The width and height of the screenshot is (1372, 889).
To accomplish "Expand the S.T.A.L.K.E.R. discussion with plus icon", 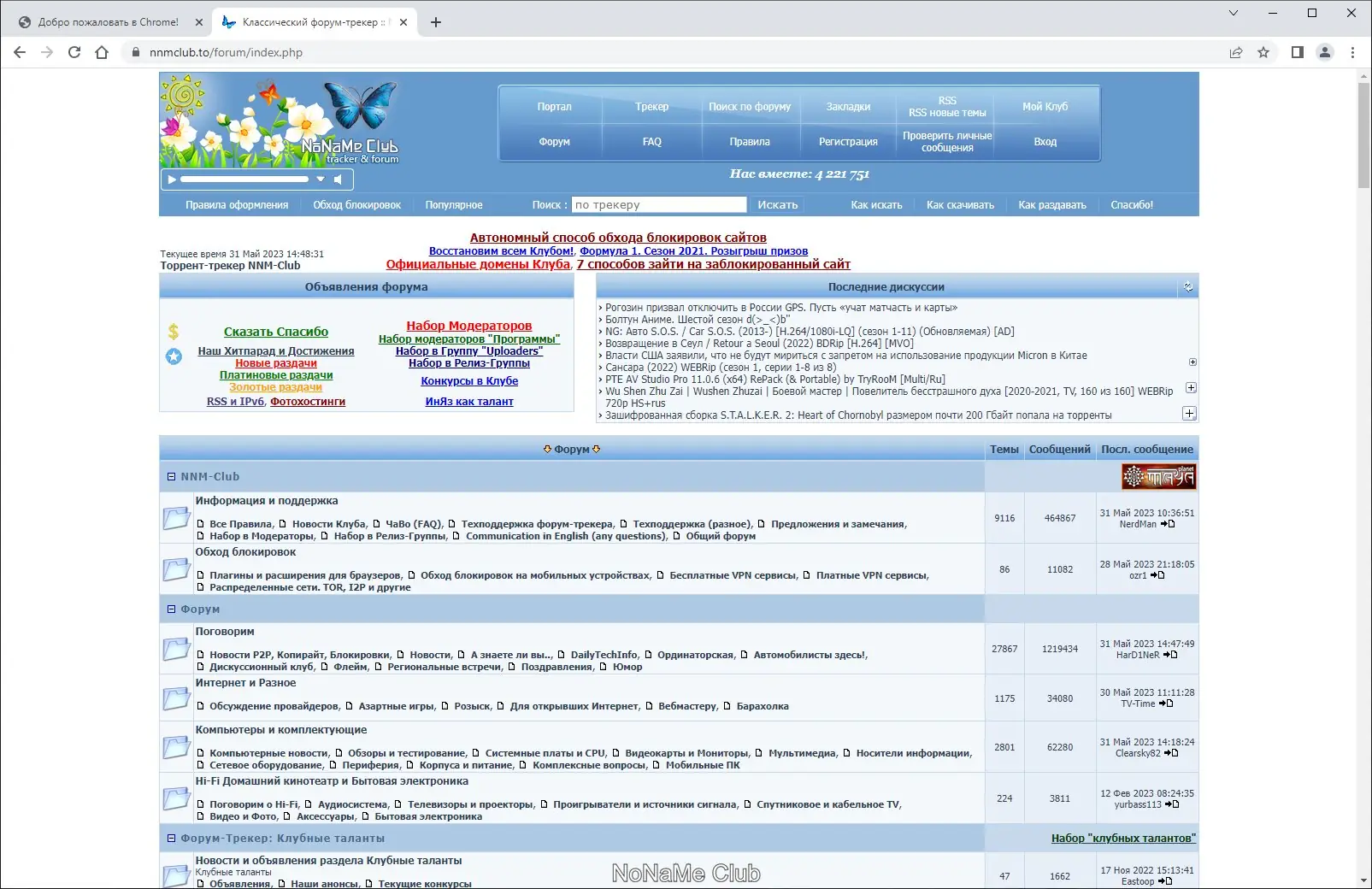I will coord(1188,414).
